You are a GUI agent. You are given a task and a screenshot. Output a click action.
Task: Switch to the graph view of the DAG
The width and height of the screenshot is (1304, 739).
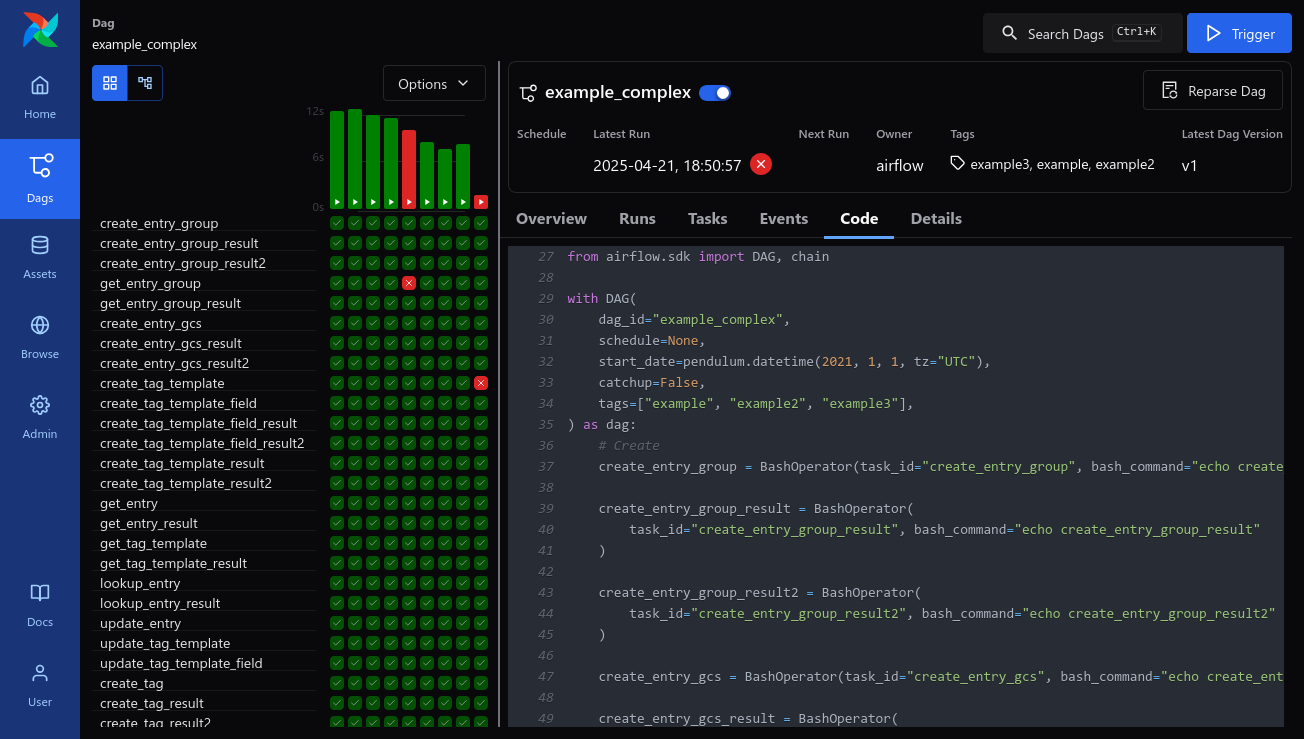coord(145,83)
